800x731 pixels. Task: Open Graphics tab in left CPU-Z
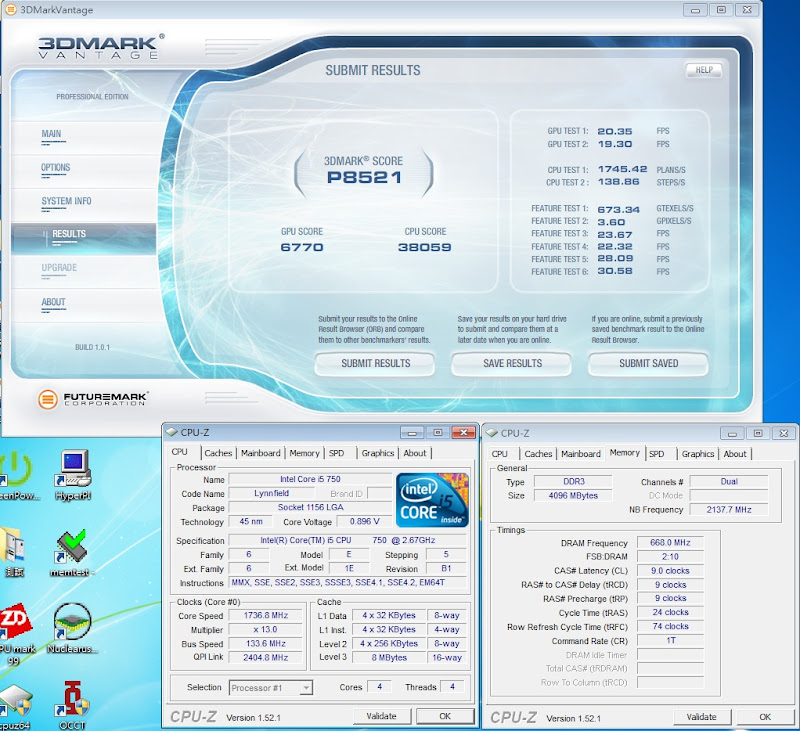pyautogui.click(x=378, y=453)
